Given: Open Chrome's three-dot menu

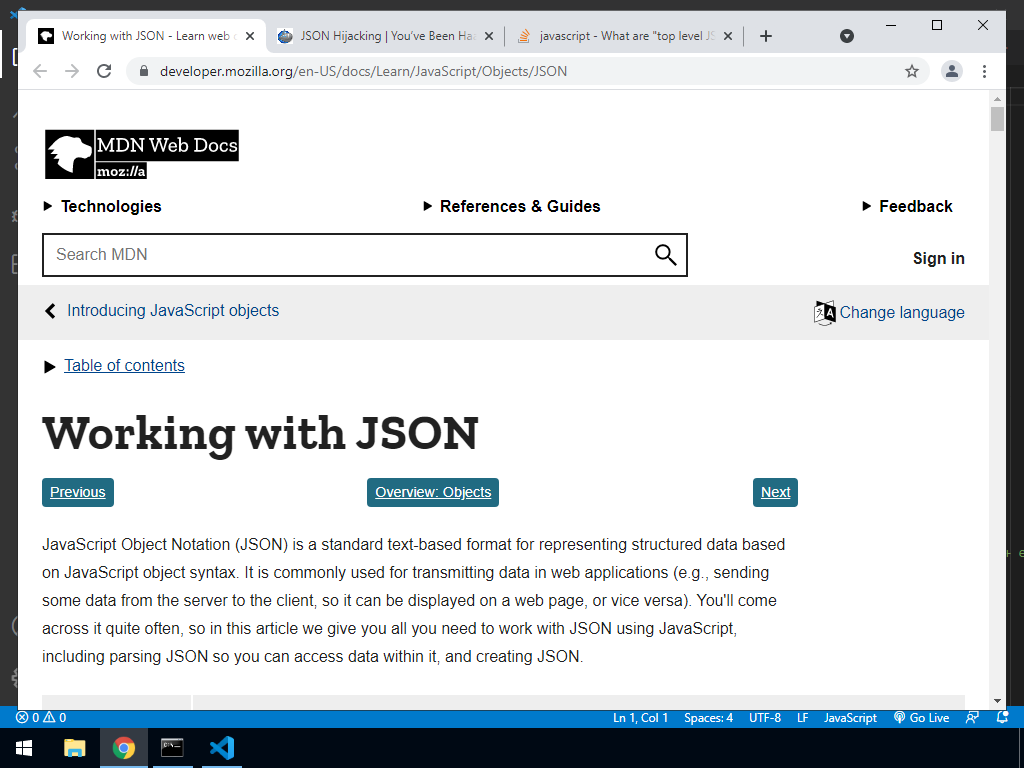Looking at the screenshot, I should (984, 71).
